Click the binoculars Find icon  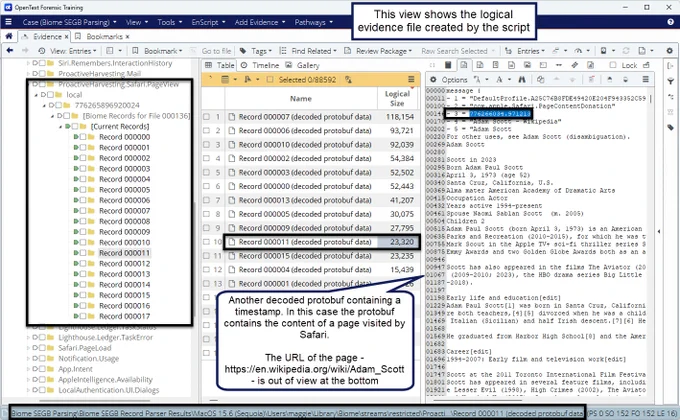(x=522, y=79)
